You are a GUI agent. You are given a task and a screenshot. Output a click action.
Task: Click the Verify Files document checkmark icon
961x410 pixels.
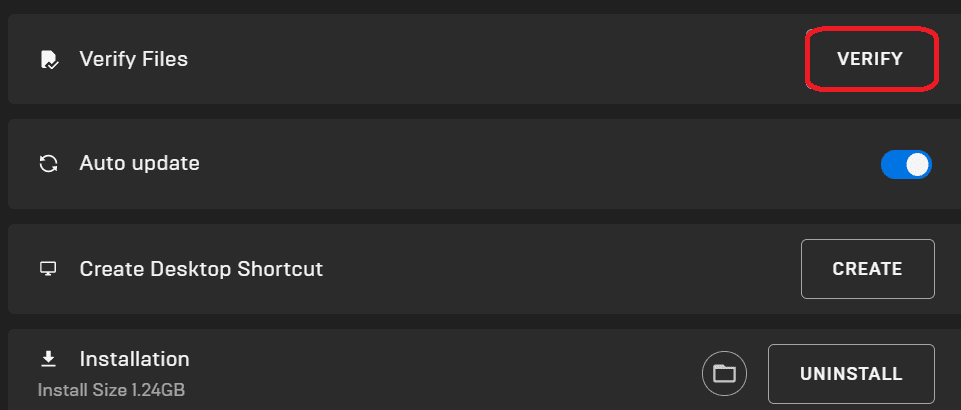pyautogui.click(x=48, y=59)
